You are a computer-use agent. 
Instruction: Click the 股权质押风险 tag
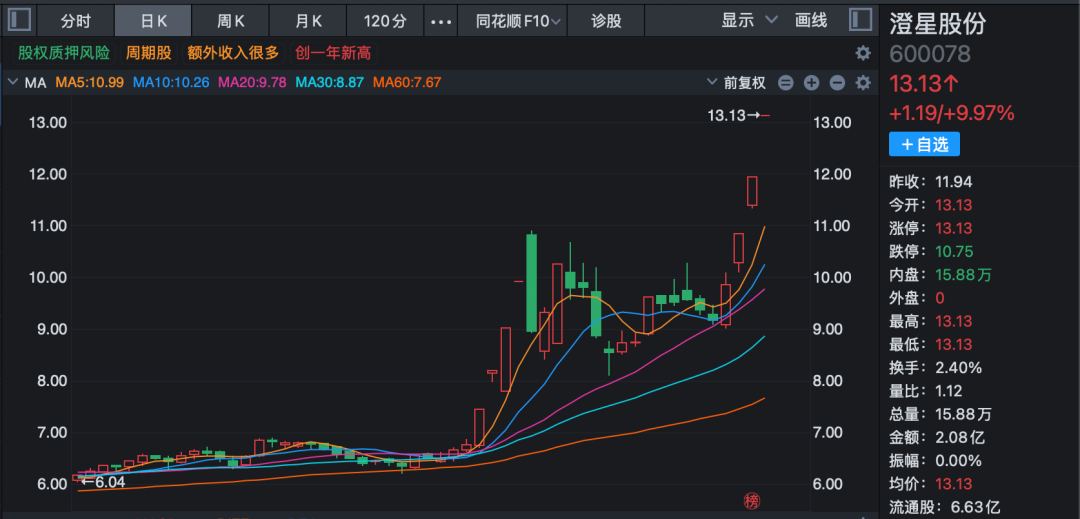64,53
